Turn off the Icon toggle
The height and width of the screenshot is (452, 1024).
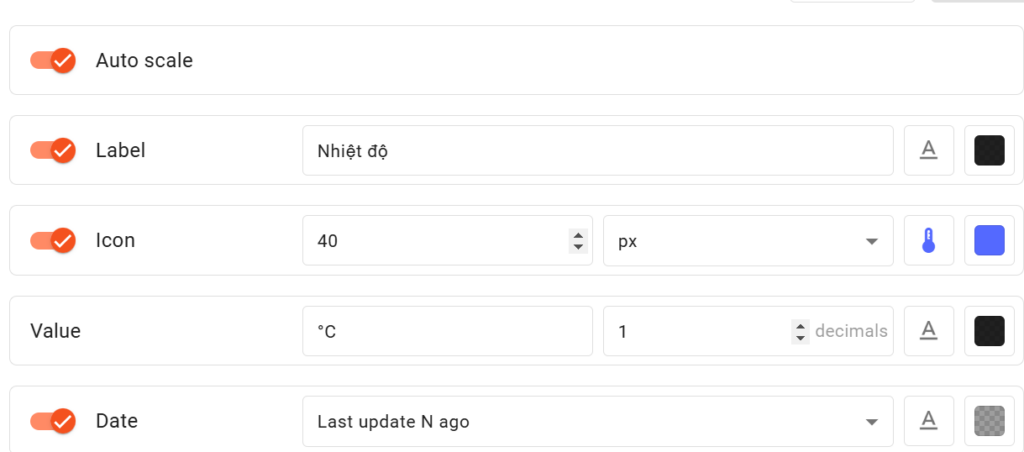pos(53,240)
